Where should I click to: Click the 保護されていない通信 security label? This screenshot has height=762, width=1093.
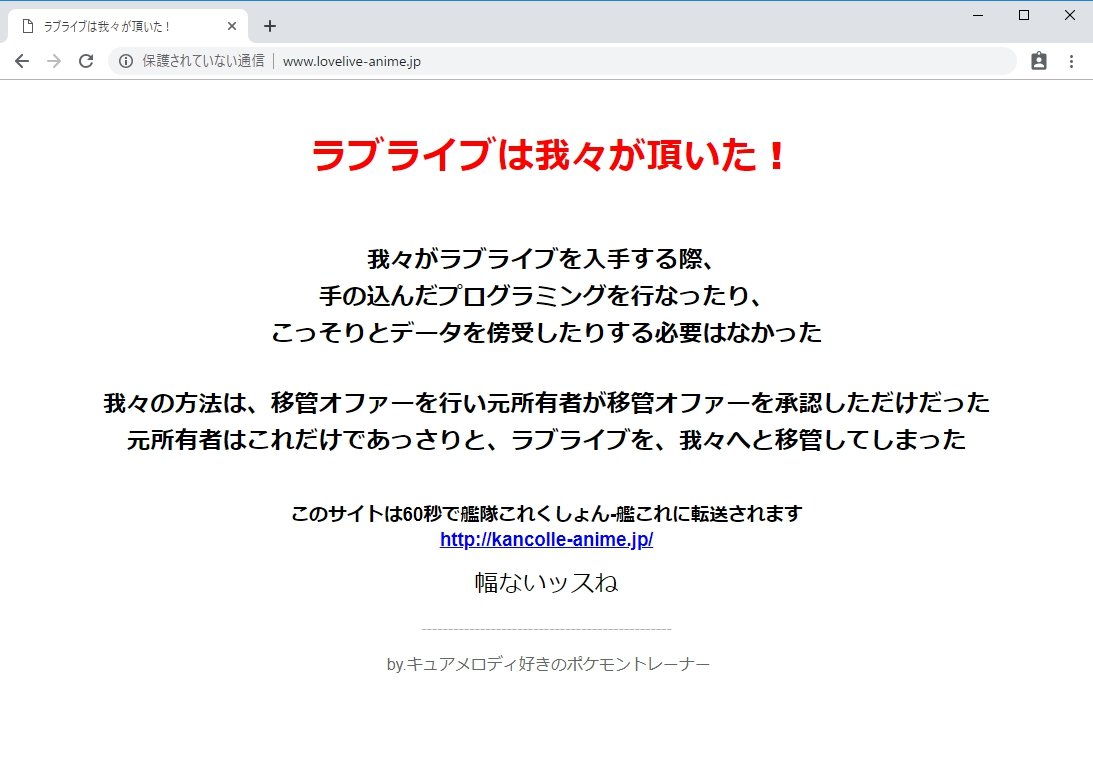203,61
